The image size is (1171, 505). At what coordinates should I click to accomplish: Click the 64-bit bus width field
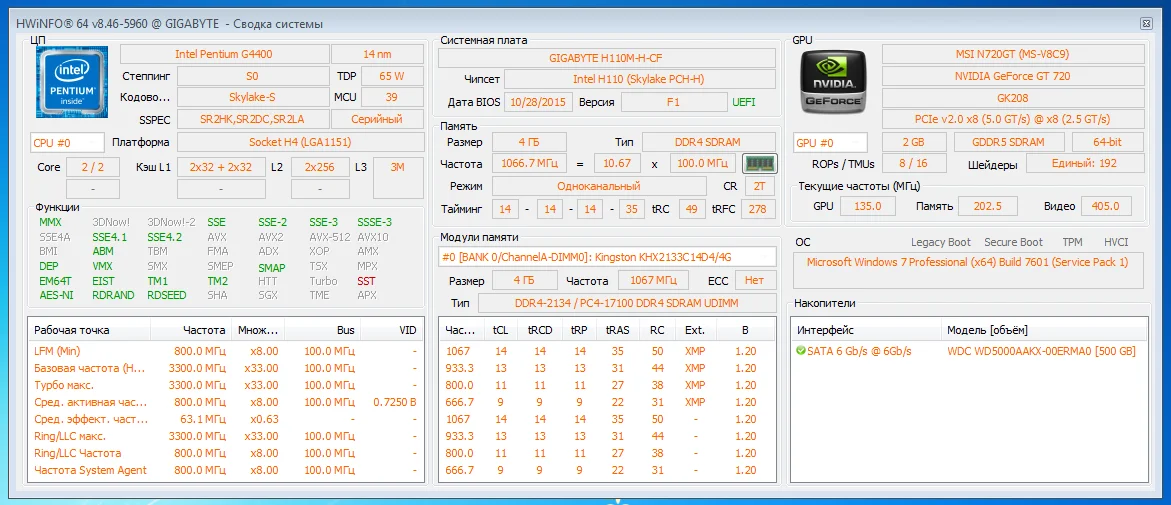(1108, 142)
